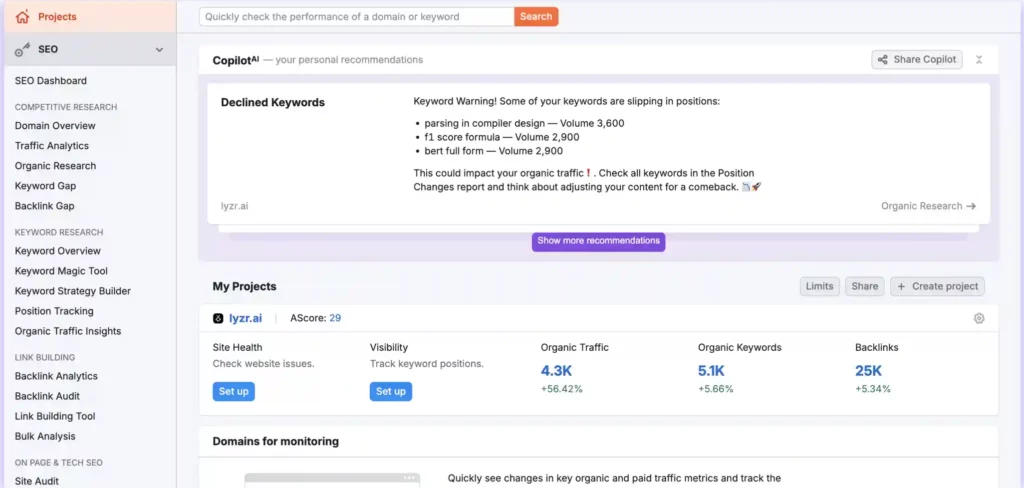
Task: Open Domain Overview
Action: [55, 125]
